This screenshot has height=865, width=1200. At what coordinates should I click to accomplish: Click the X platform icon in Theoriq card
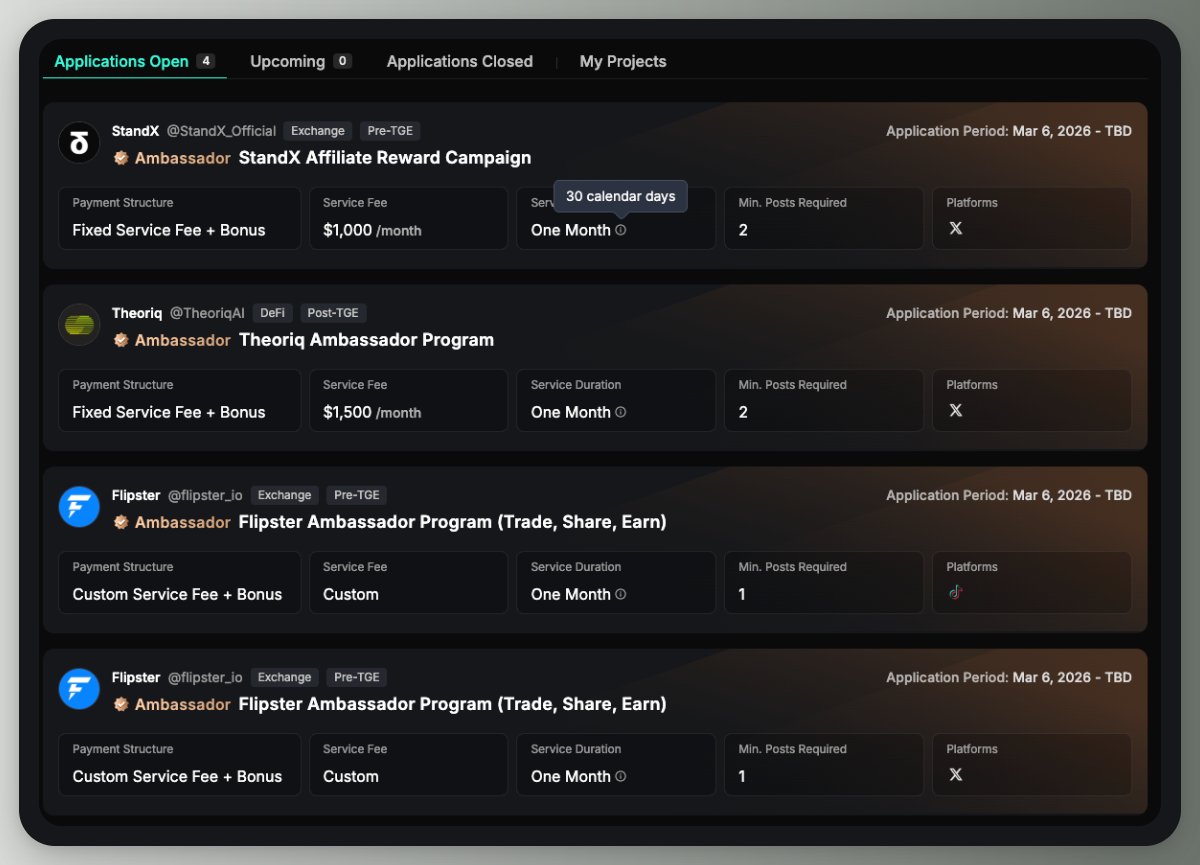(955, 410)
